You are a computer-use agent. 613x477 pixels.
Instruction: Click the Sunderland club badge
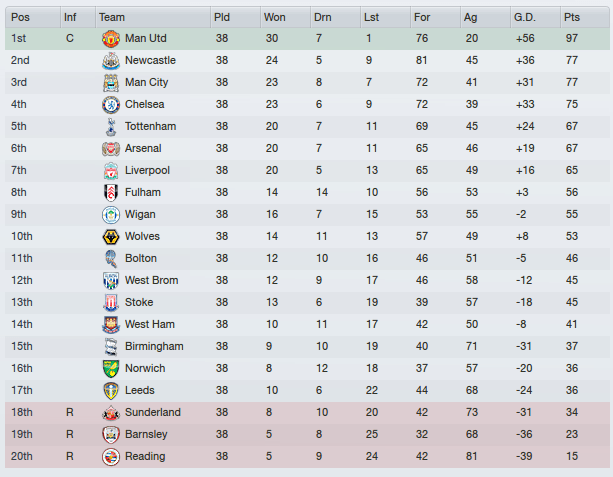[x=110, y=412]
